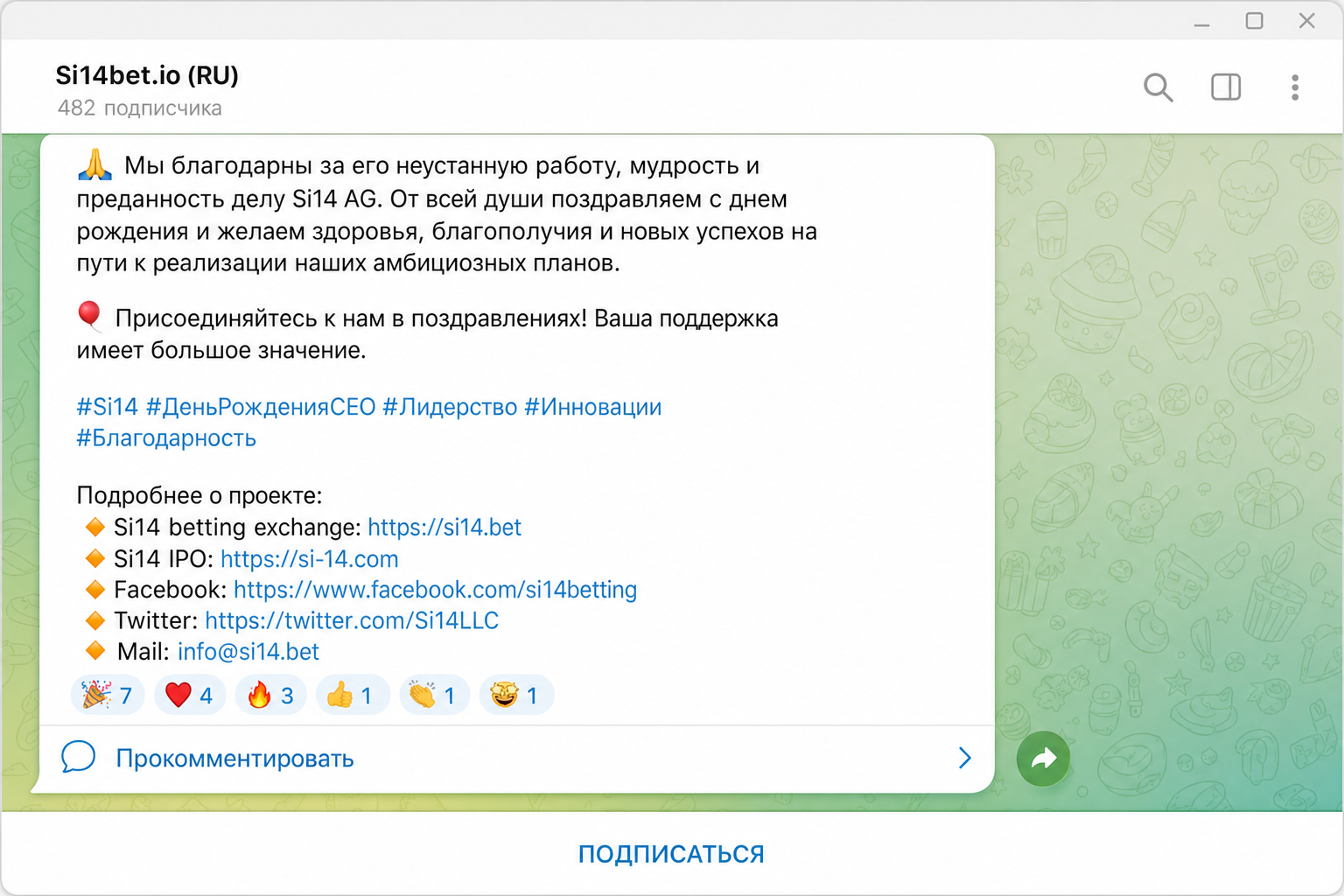Click the 'Si14 betting exchange:' label
Screen dimensions: 1344x896
[237, 528]
